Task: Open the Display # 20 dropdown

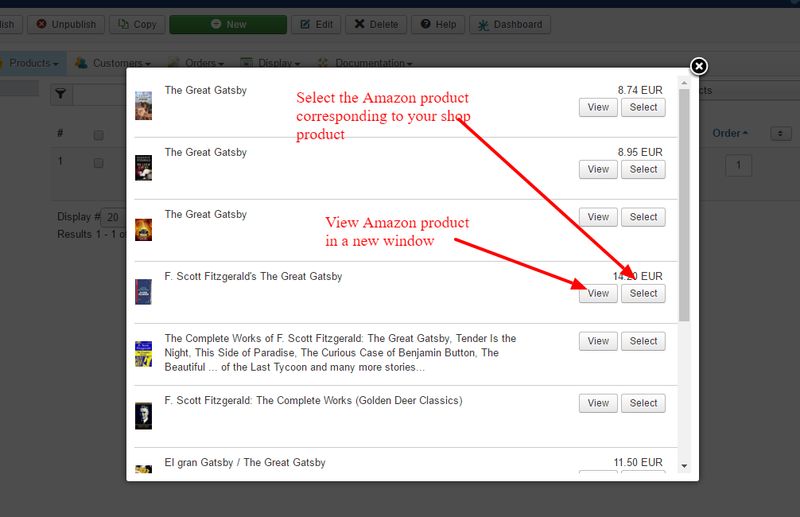Action: pos(113,217)
